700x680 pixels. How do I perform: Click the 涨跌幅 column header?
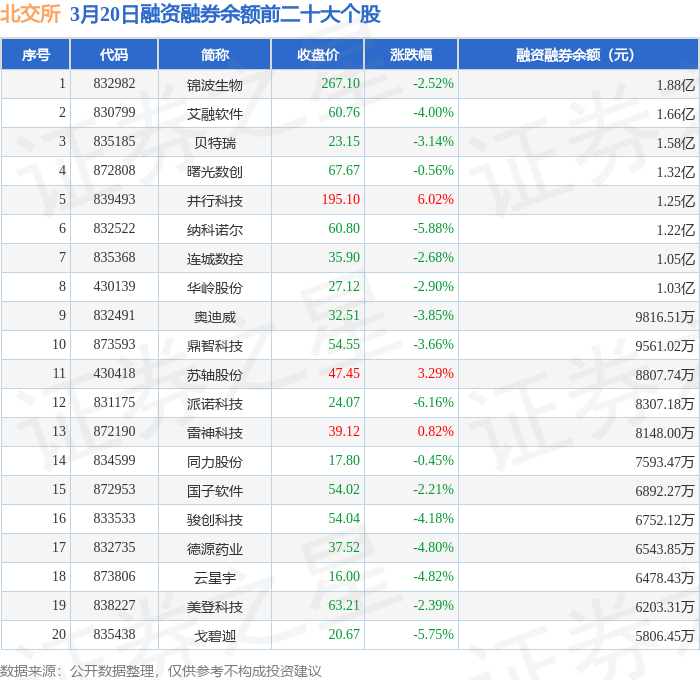coord(411,54)
